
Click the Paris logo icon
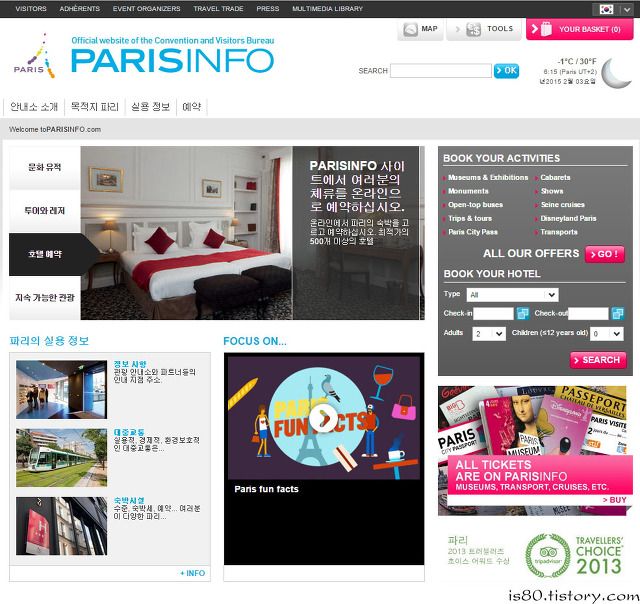pyautogui.click(x=35, y=56)
